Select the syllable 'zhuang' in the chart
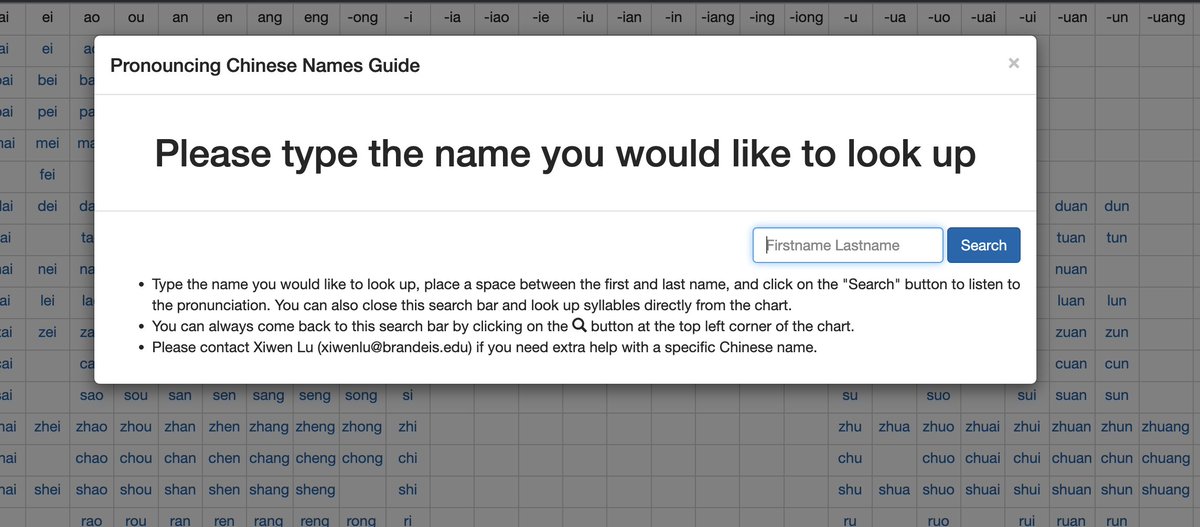The image size is (1200, 527). pos(1165,427)
